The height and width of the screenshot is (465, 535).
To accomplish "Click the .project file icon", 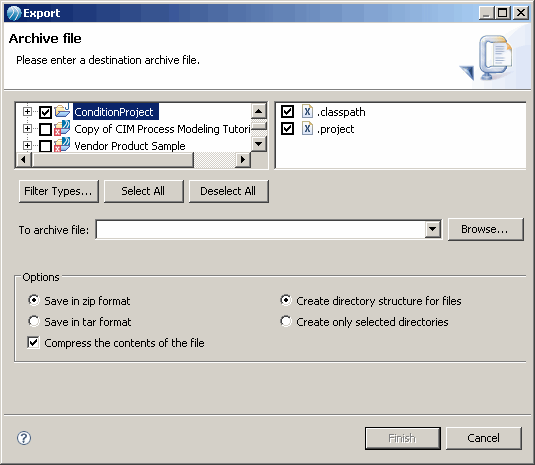I will 307,129.
